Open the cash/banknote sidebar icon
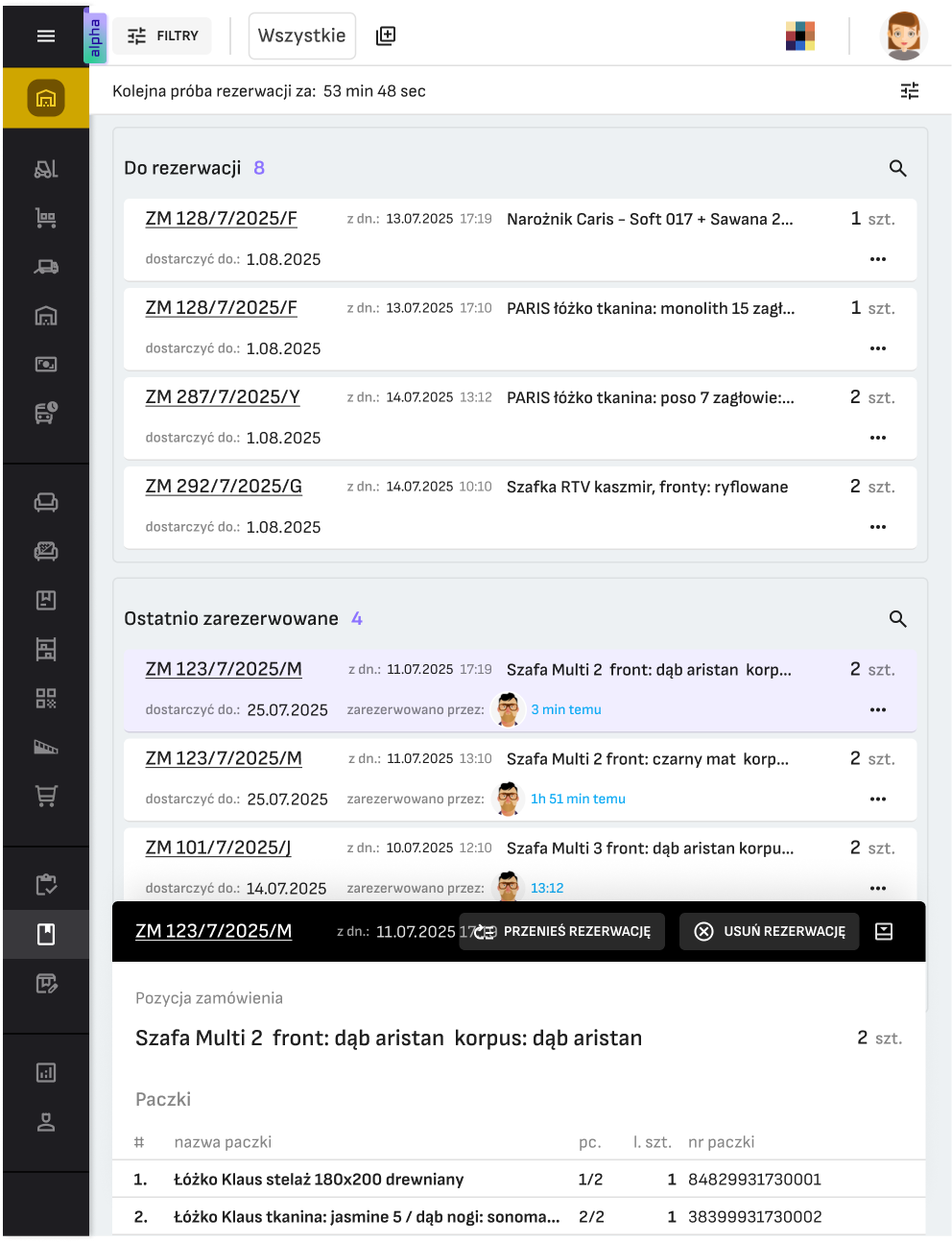 click(x=46, y=364)
